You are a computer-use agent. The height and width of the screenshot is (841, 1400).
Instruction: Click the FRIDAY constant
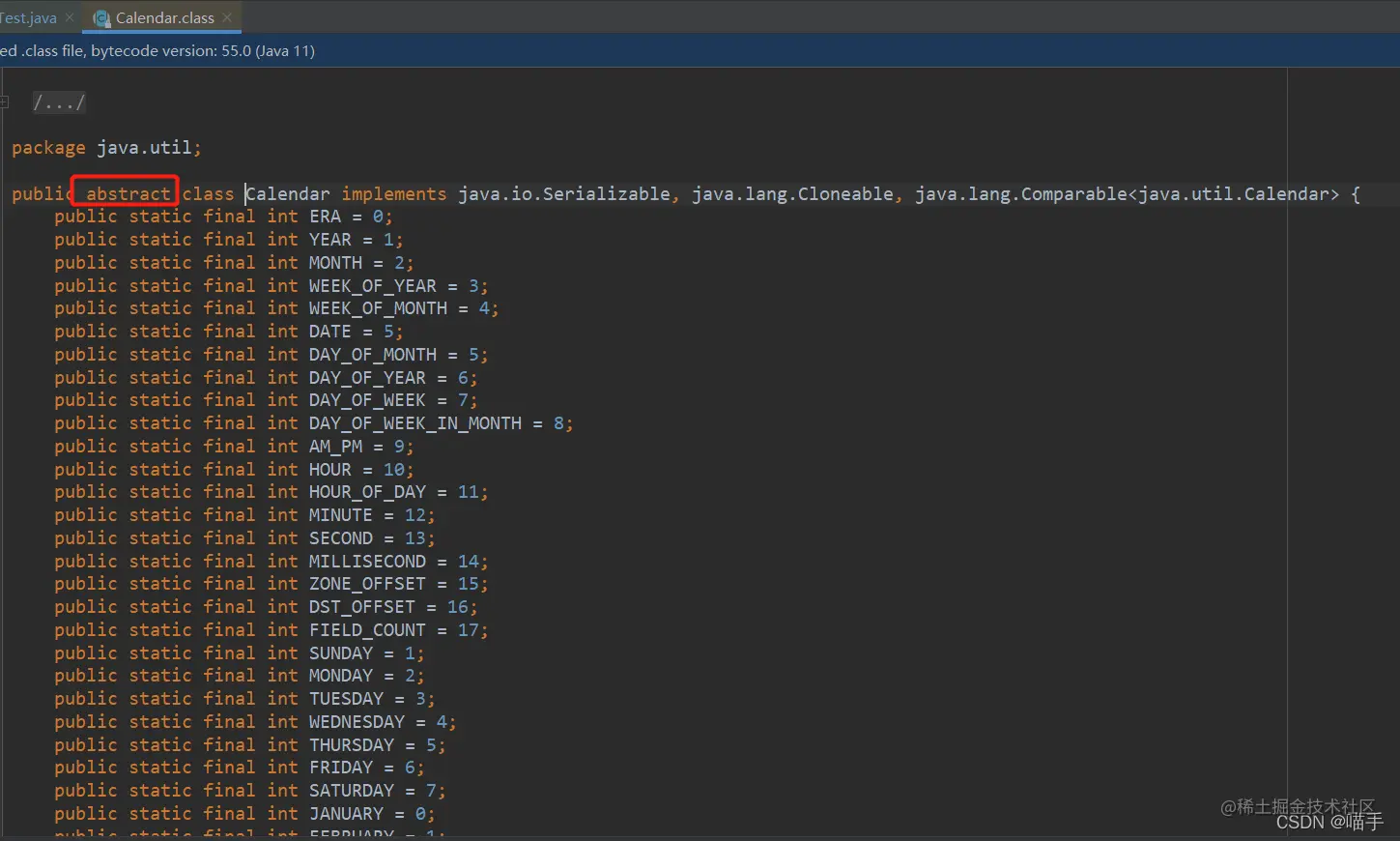(x=341, y=768)
